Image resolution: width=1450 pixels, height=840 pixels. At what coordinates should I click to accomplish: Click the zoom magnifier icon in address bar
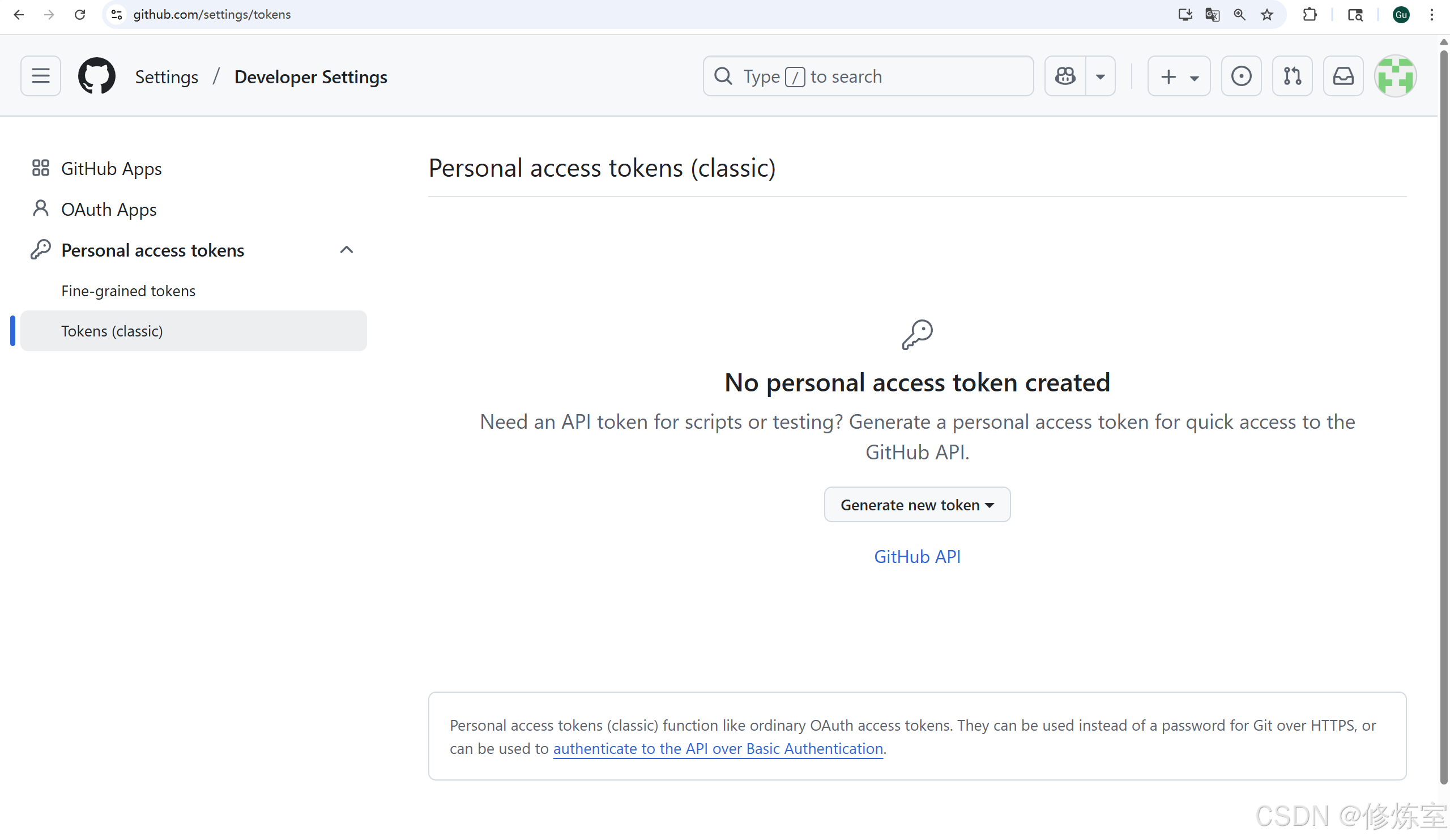(x=1239, y=14)
